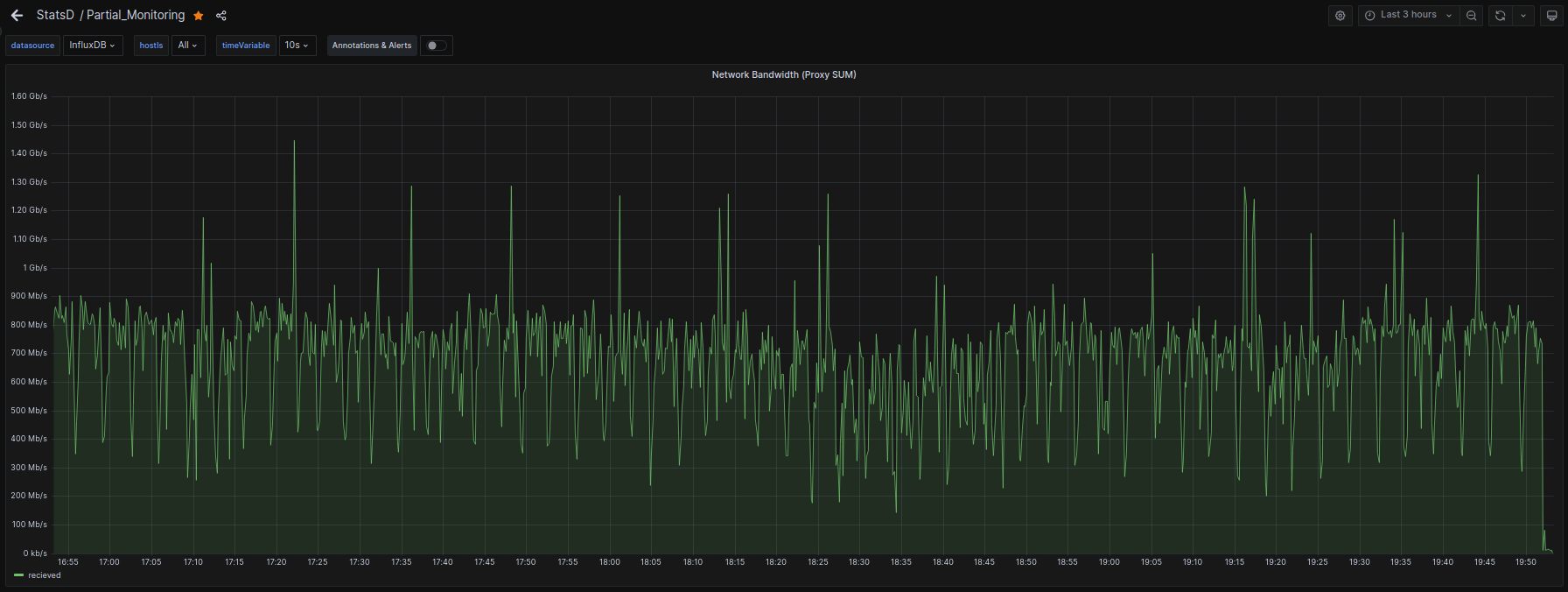Zoom out the time range
1568x592 pixels.
[x=1472, y=16]
